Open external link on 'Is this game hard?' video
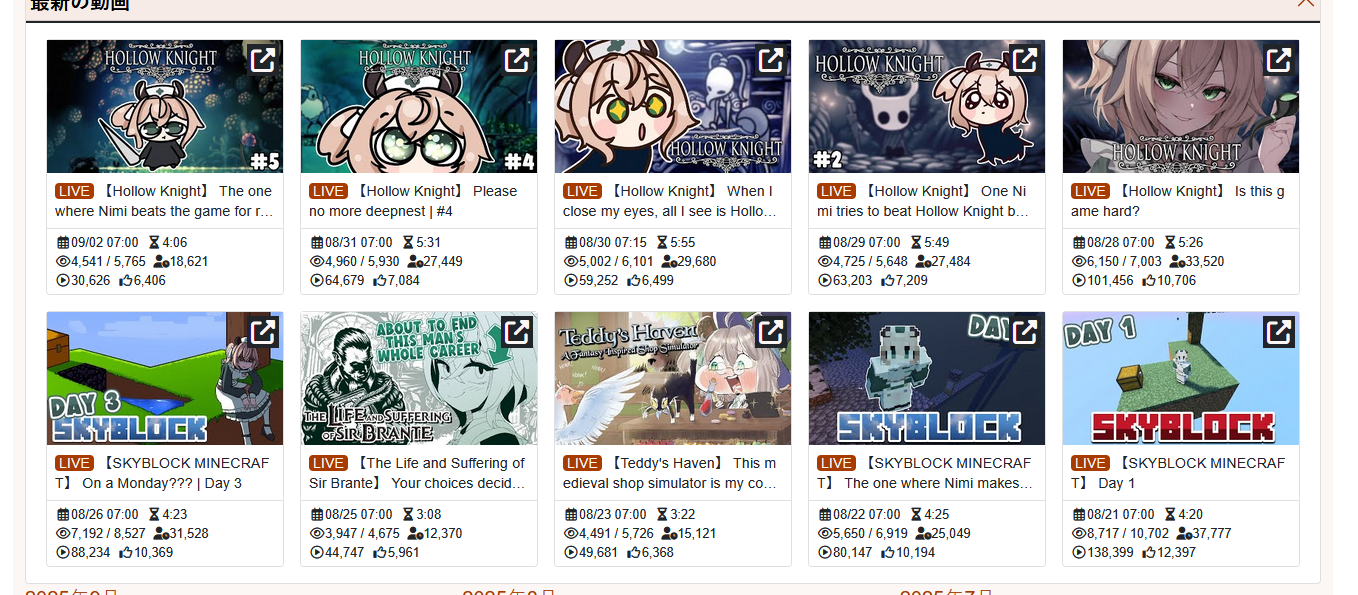This screenshot has height=595, width=1358. (1278, 60)
